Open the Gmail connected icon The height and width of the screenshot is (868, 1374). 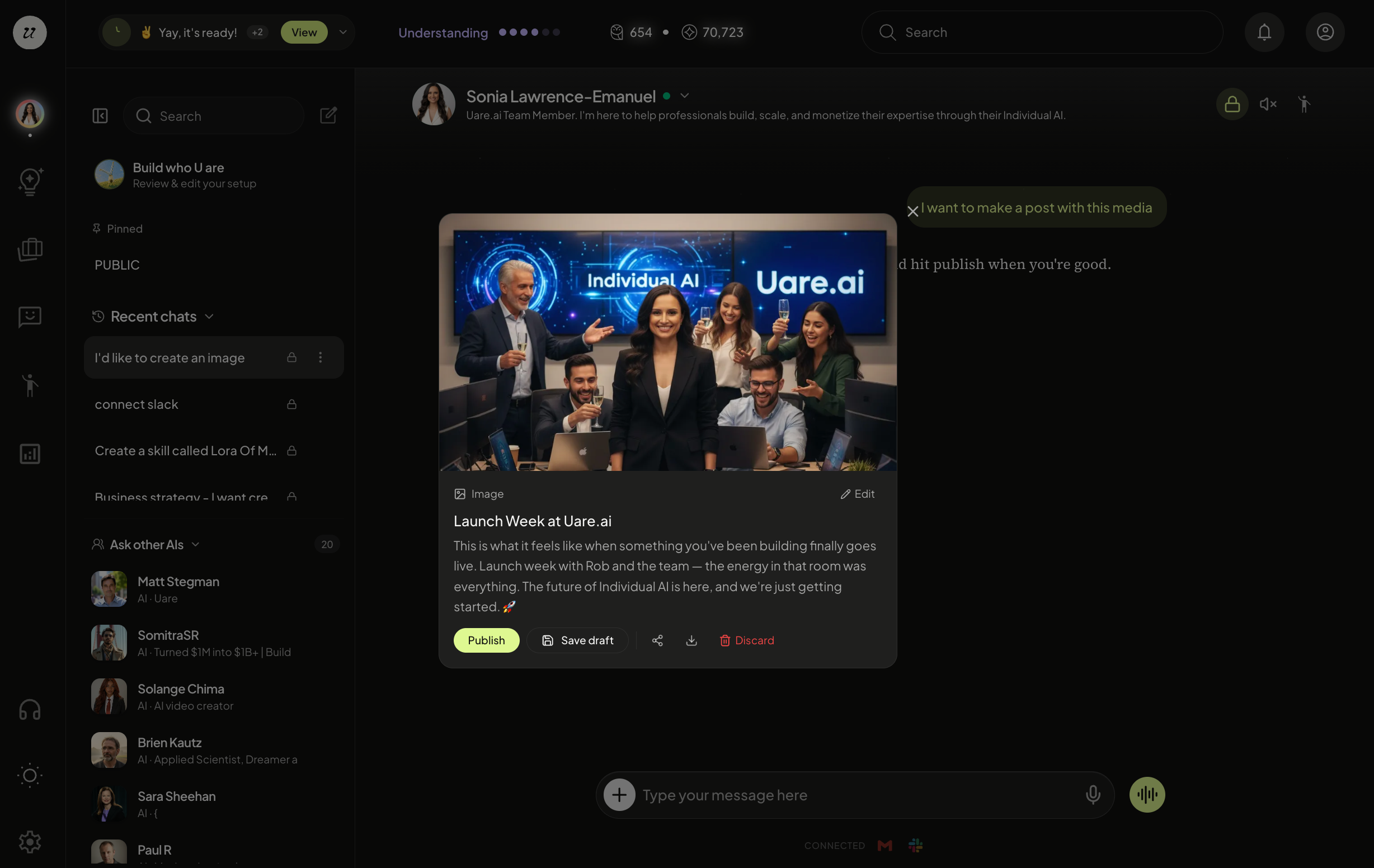pyautogui.click(x=884, y=845)
